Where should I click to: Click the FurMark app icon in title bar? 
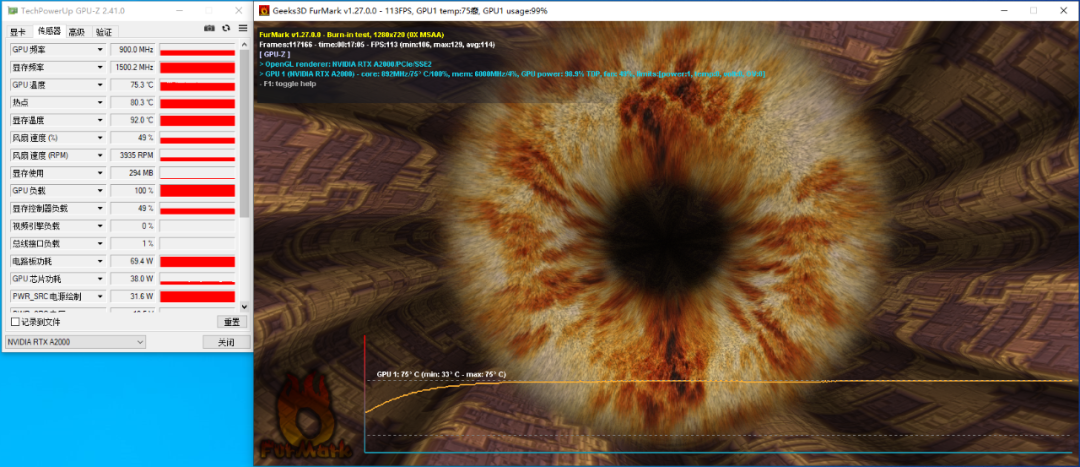coord(264,10)
